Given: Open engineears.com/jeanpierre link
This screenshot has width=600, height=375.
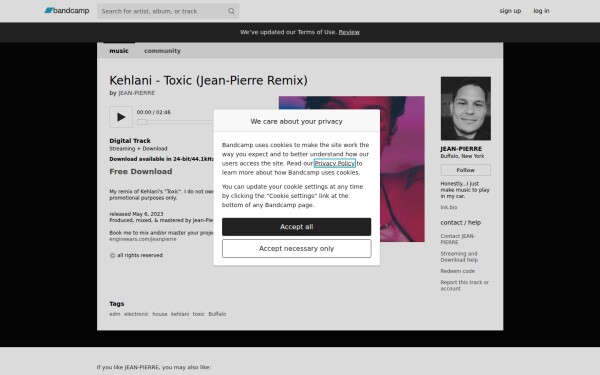Looking at the screenshot, I should [x=143, y=239].
